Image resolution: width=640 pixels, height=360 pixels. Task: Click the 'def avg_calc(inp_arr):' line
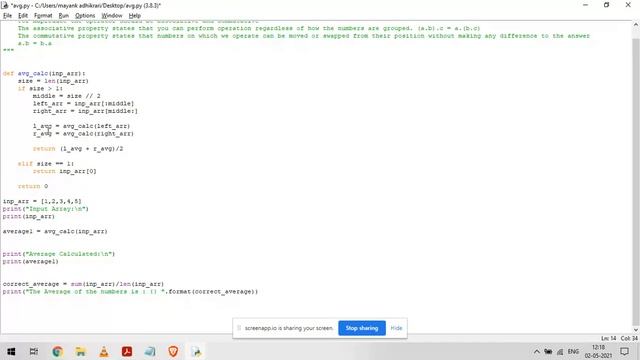coord(44,73)
